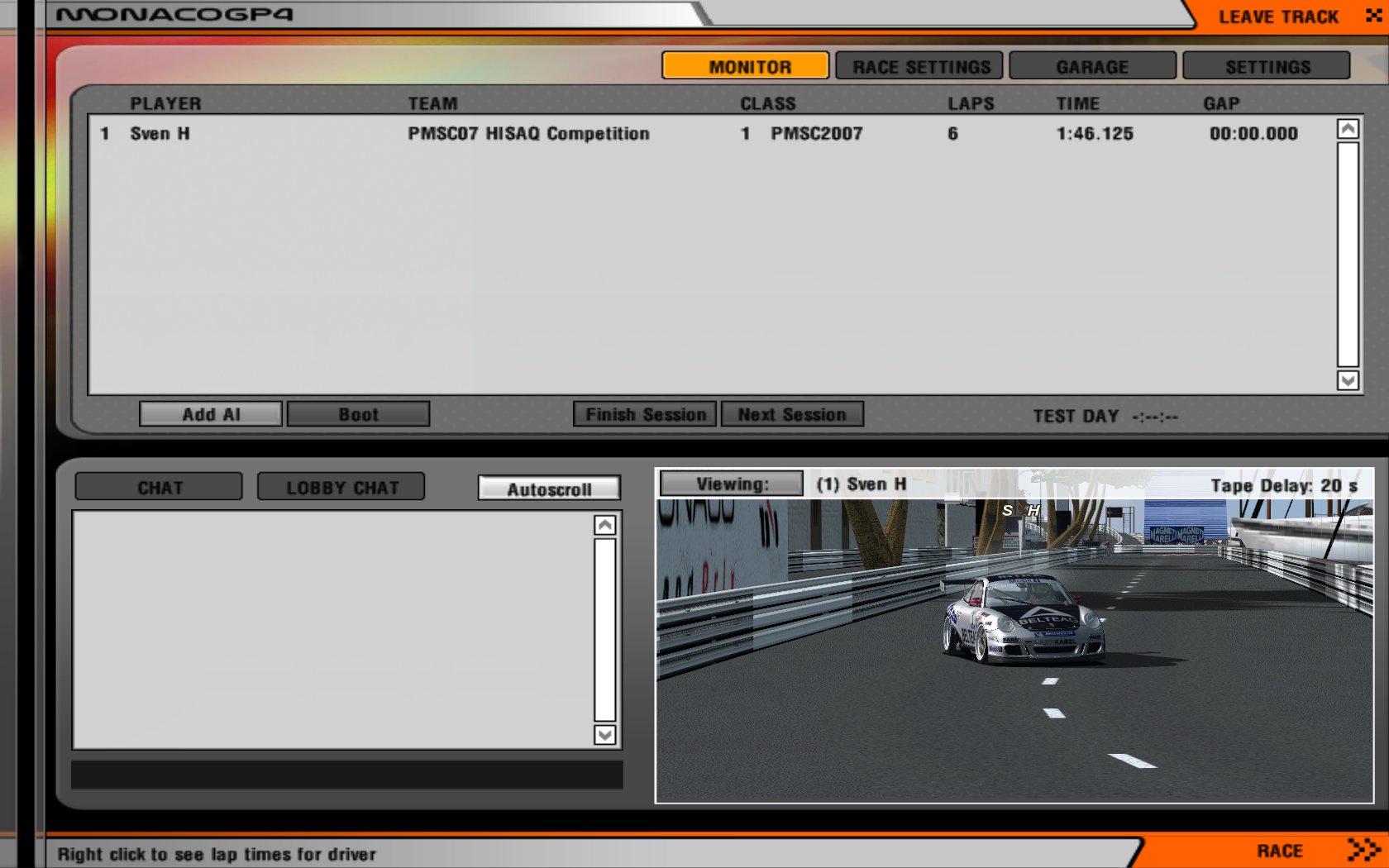
Task: Toggle the Autoscroll chat option
Action: point(549,489)
